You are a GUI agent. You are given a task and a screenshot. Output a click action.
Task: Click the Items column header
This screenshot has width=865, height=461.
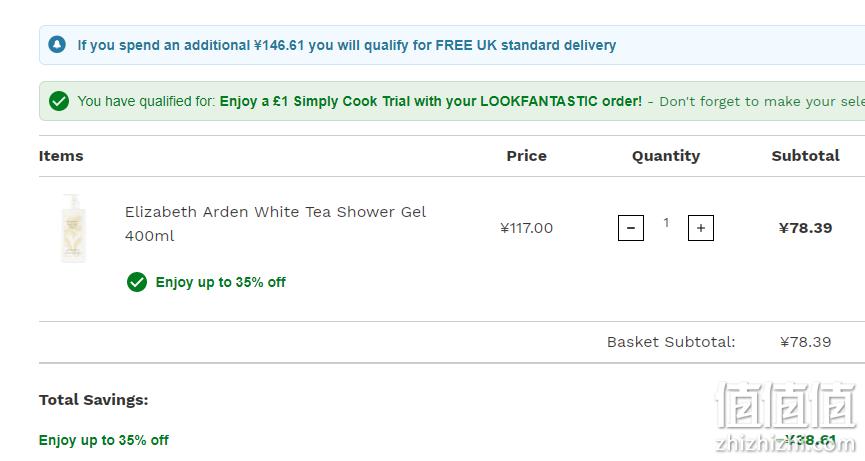(x=61, y=156)
